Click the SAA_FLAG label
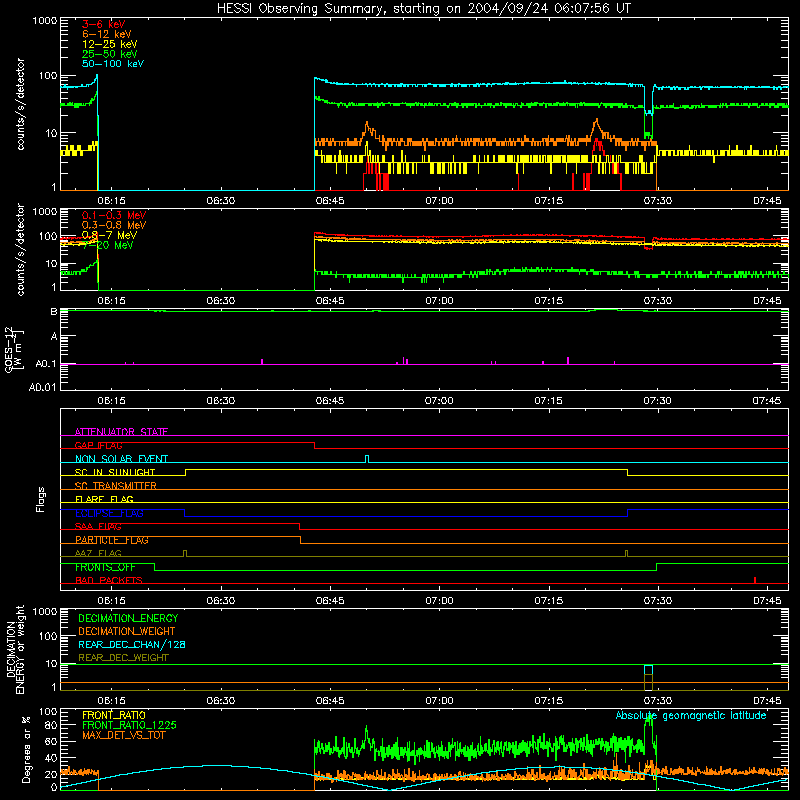 (98, 526)
